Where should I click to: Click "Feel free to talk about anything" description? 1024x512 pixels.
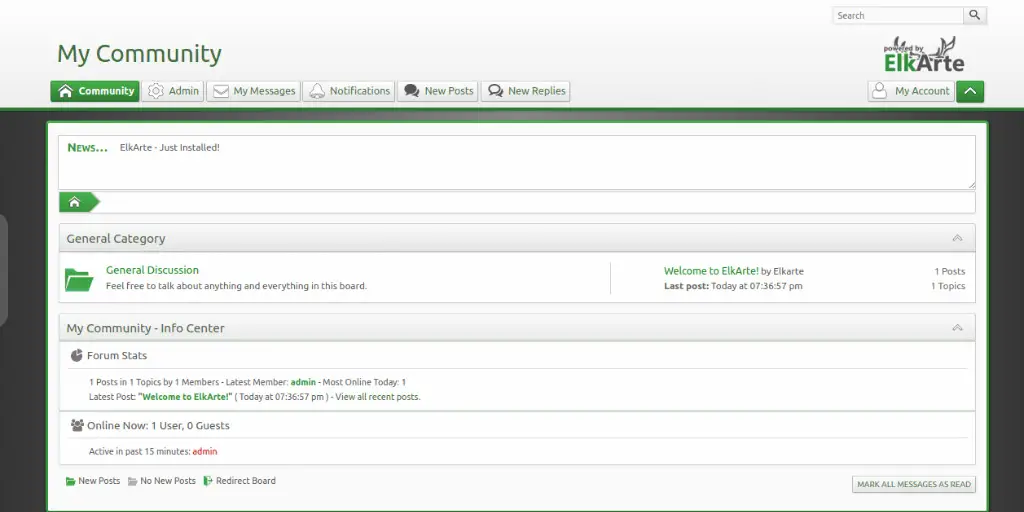tap(236, 285)
